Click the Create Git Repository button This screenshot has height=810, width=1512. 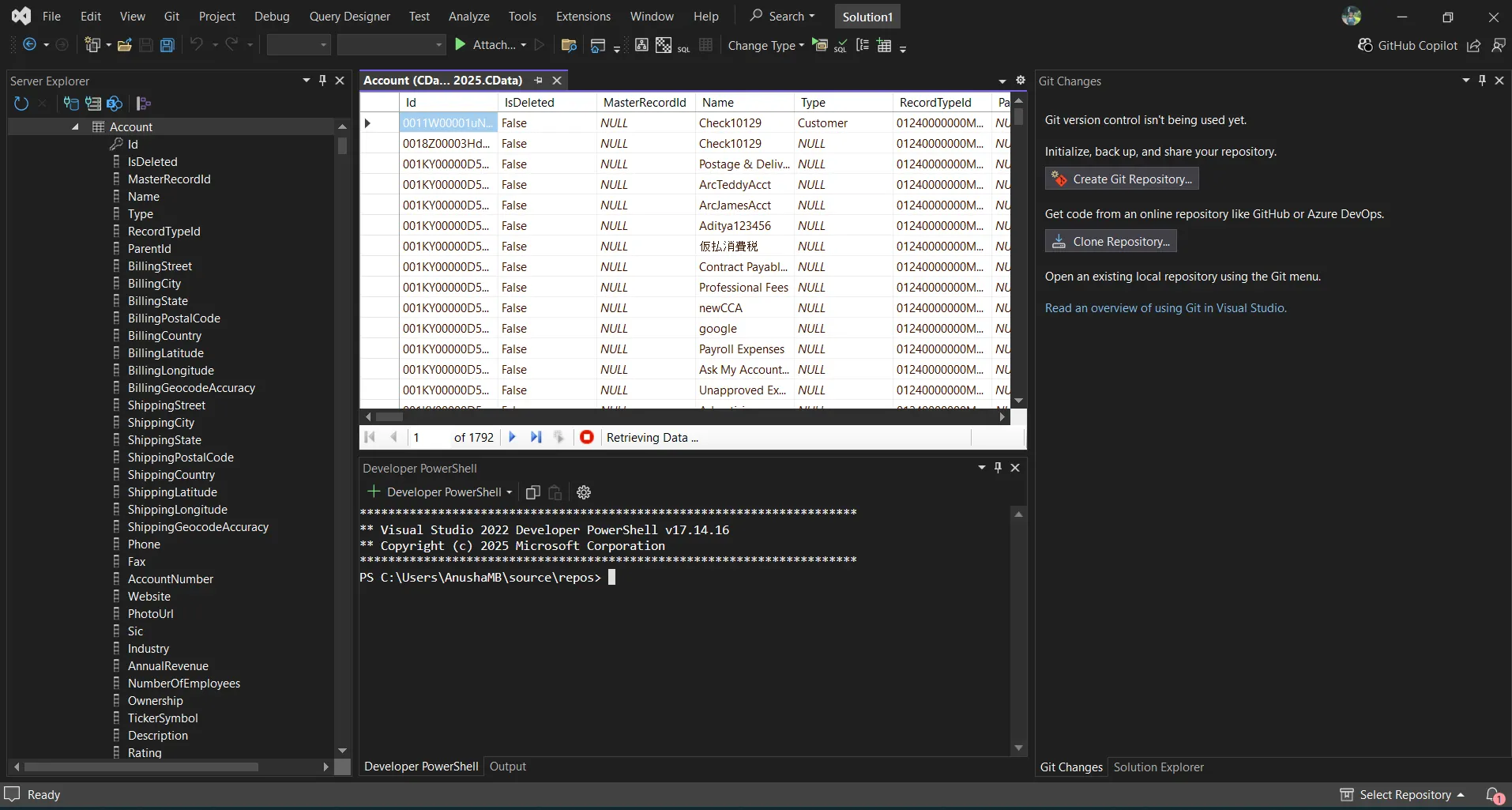[x=1121, y=179]
